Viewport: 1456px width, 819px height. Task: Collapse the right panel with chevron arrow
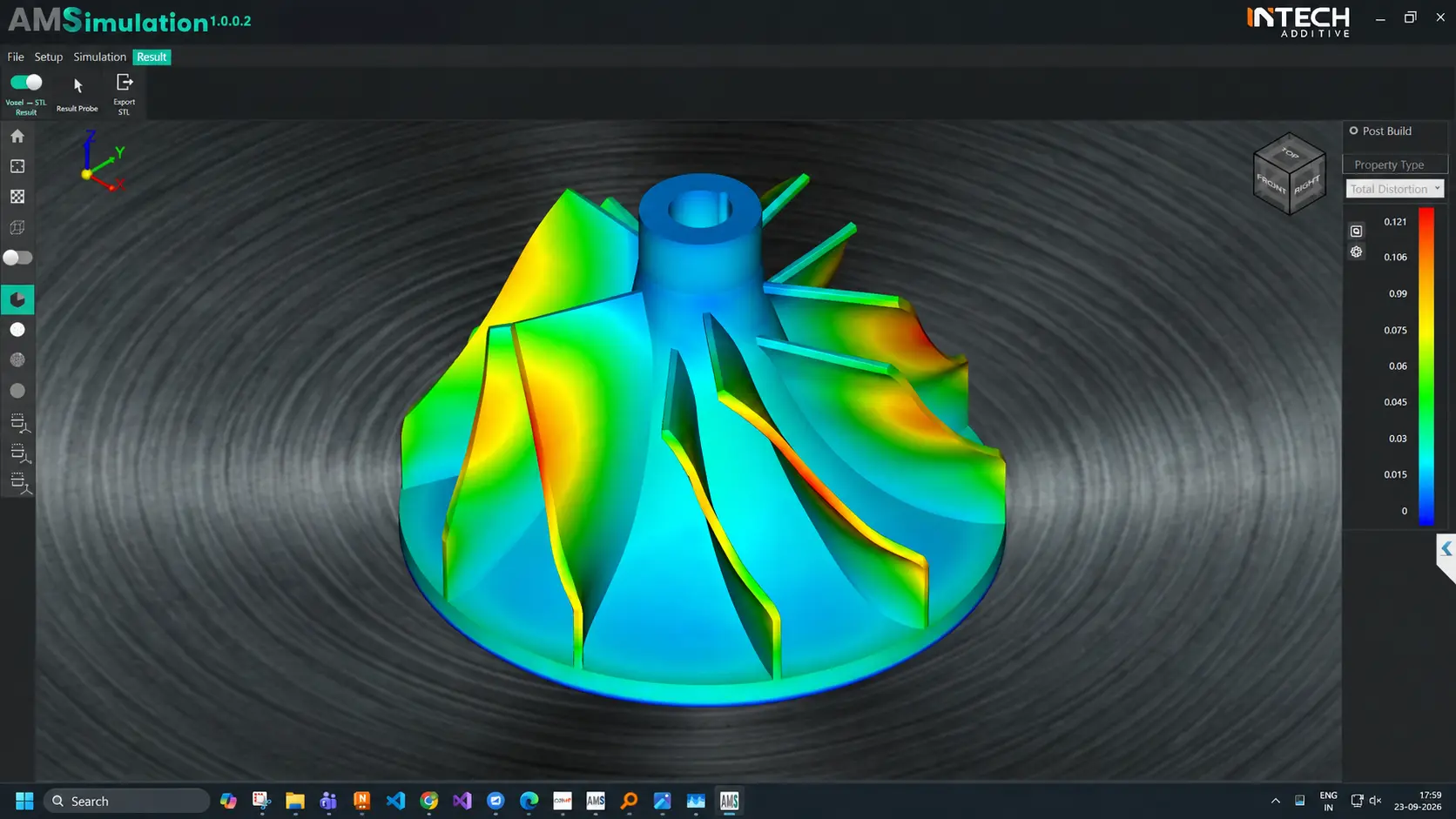(x=1446, y=549)
